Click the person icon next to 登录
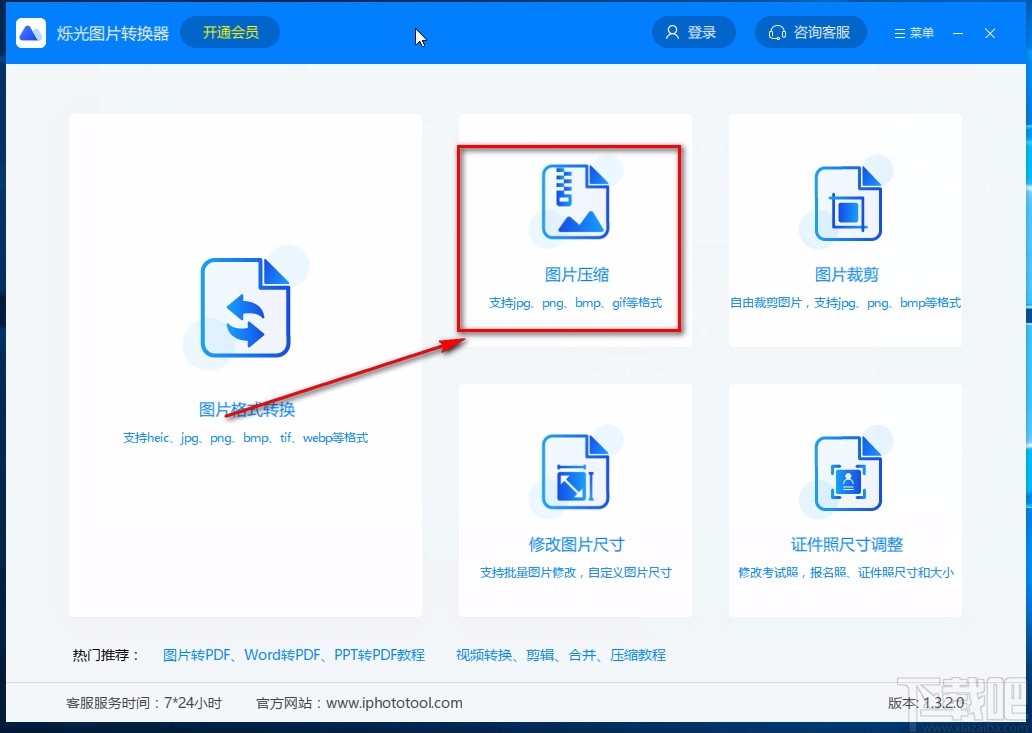The width and height of the screenshot is (1032, 733). [671, 31]
